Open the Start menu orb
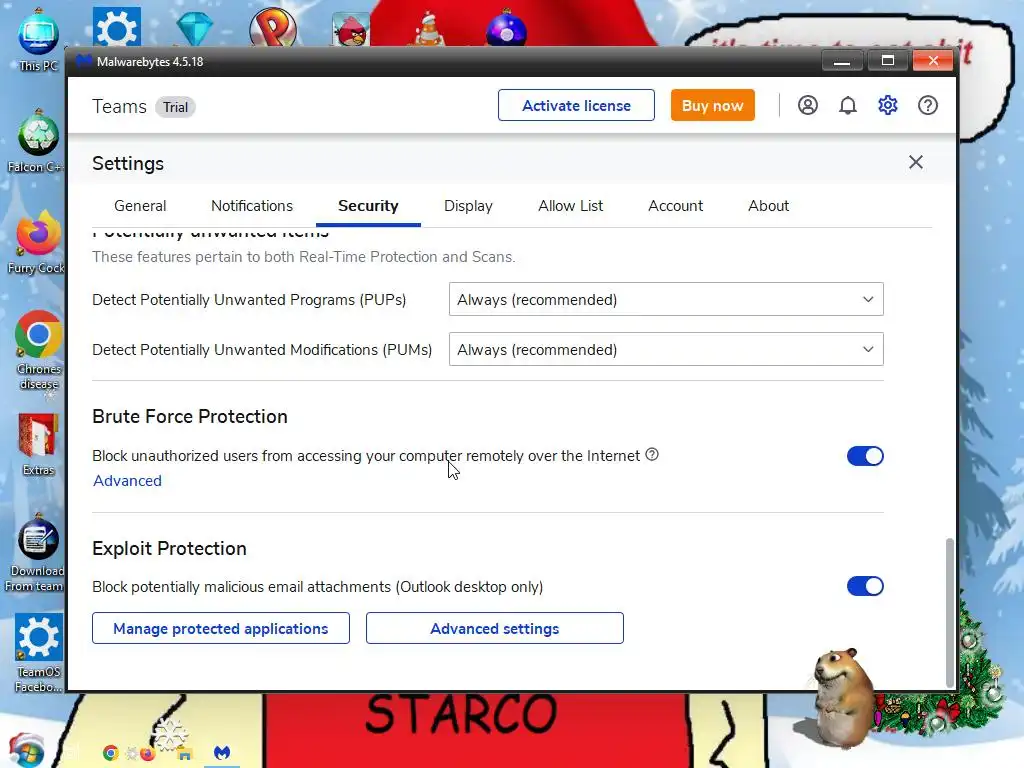The width and height of the screenshot is (1024, 768). point(26,750)
